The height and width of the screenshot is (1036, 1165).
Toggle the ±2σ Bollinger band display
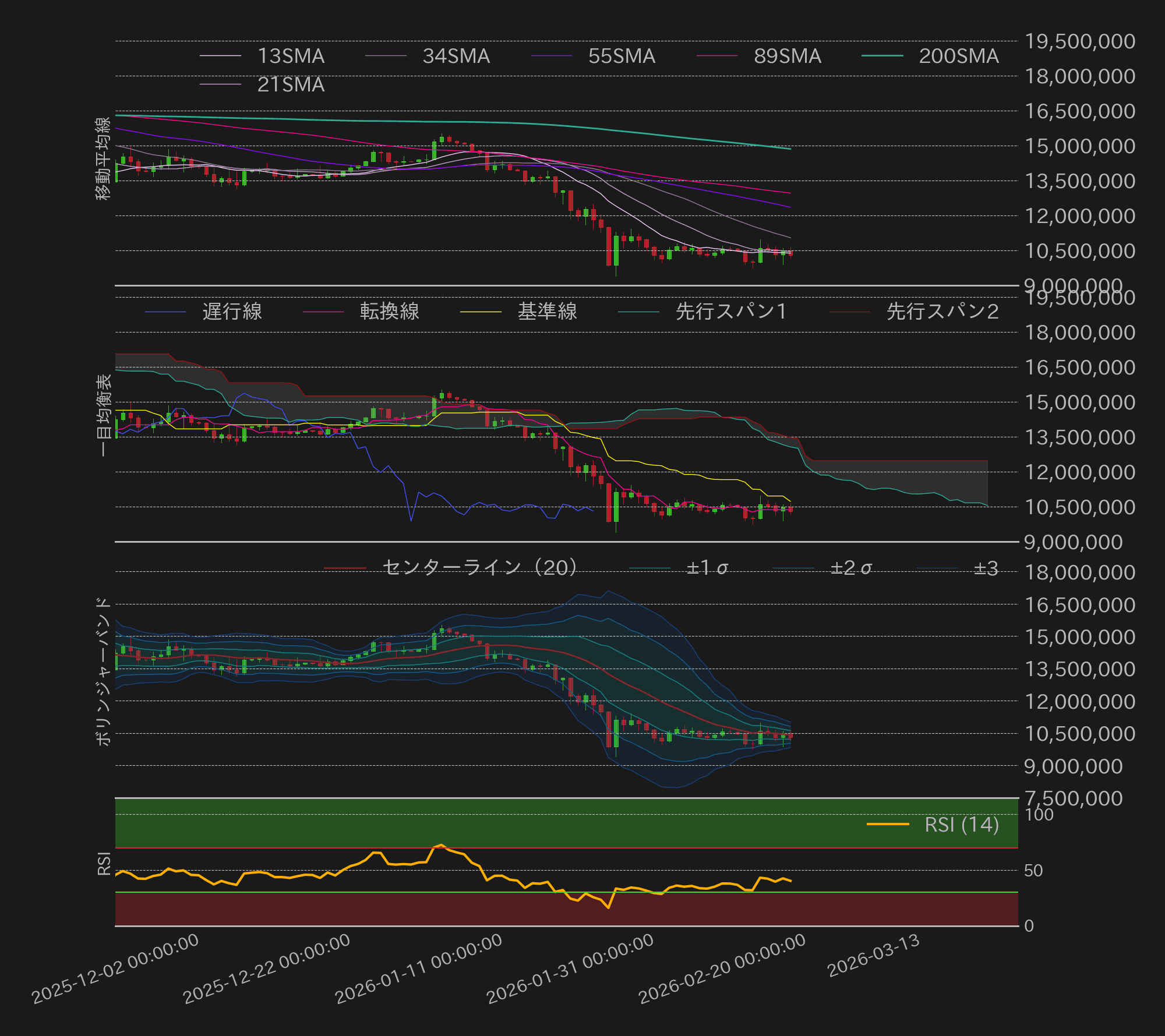792,569
